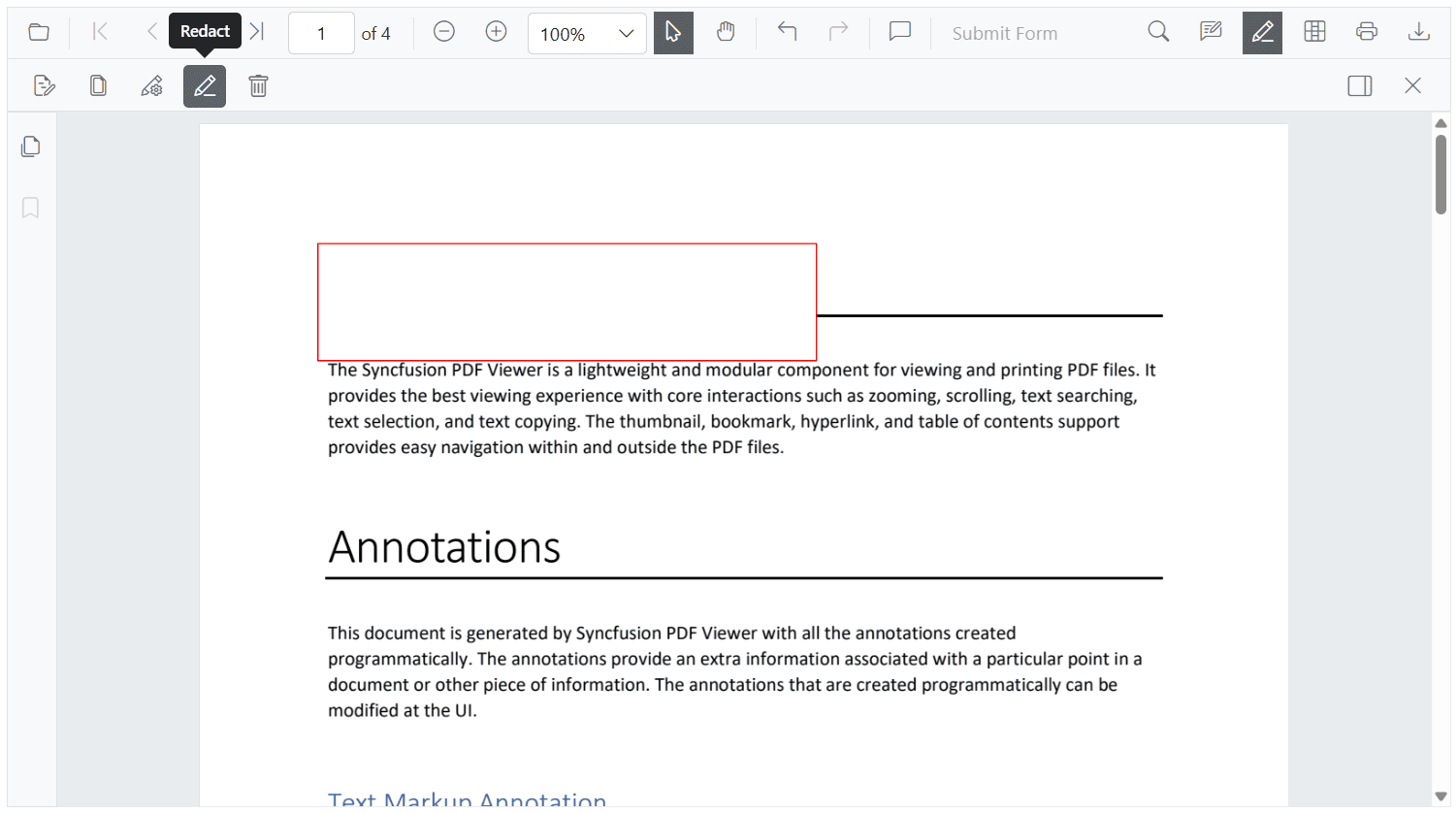Open a PDF file with folder icon
Viewport: 1456px width, 813px height.
click(x=39, y=31)
